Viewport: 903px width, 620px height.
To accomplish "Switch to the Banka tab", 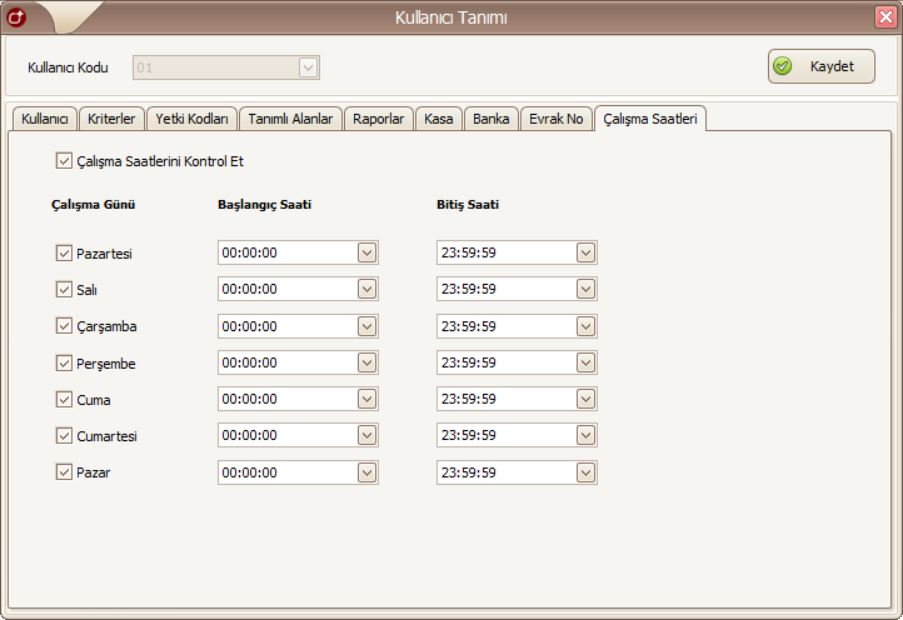I will point(491,119).
